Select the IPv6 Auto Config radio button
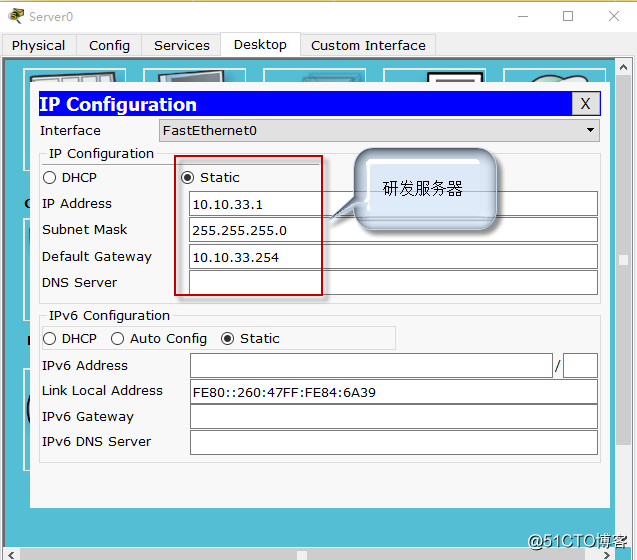637x560 pixels. tap(117, 339)
